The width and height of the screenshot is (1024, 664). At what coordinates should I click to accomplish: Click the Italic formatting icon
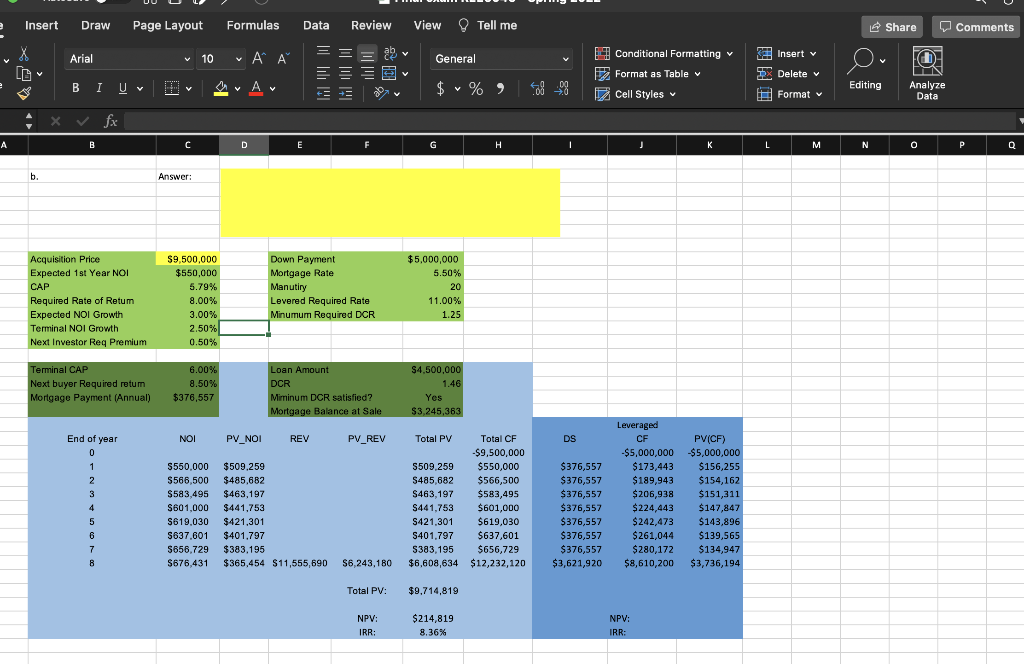[99, 88]
